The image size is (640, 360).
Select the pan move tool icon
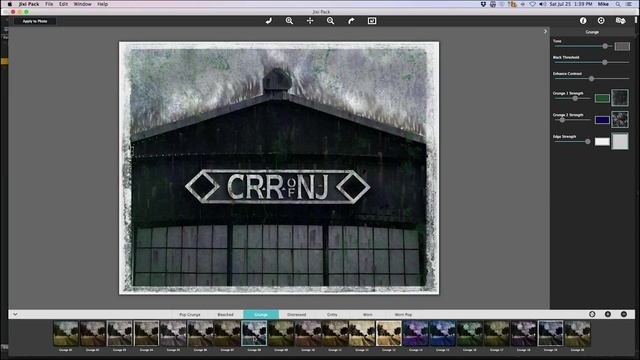pos(310,21)
